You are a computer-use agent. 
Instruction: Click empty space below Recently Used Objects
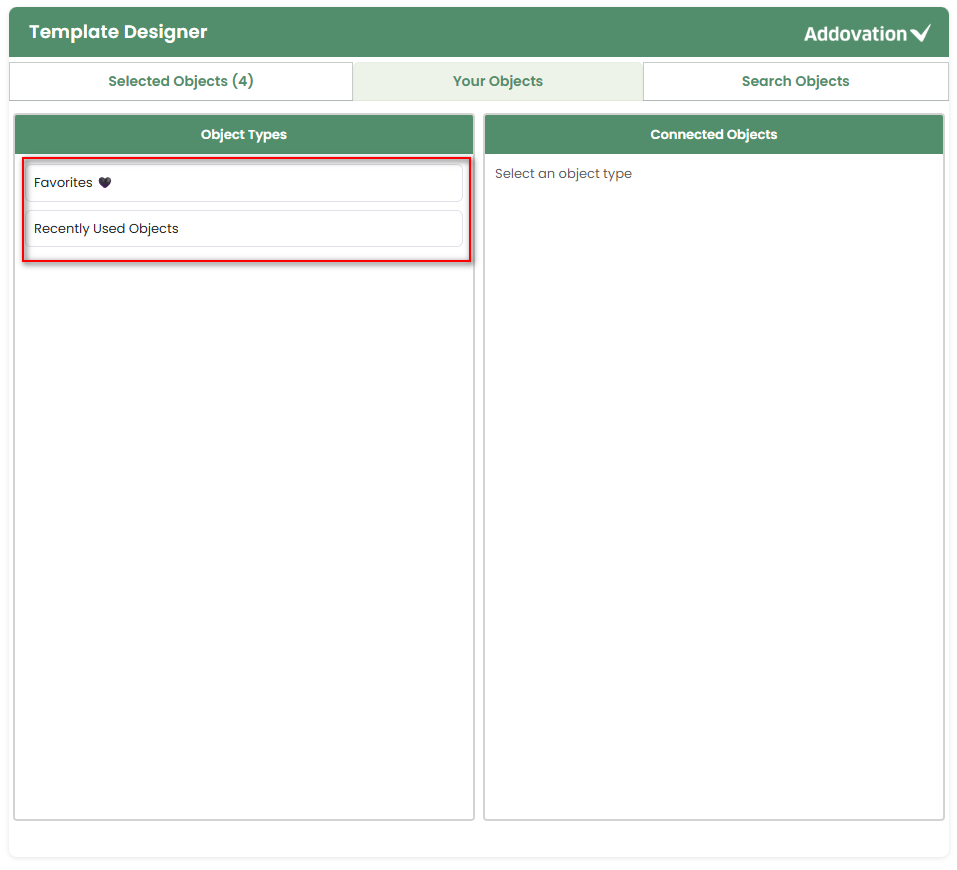243,500
